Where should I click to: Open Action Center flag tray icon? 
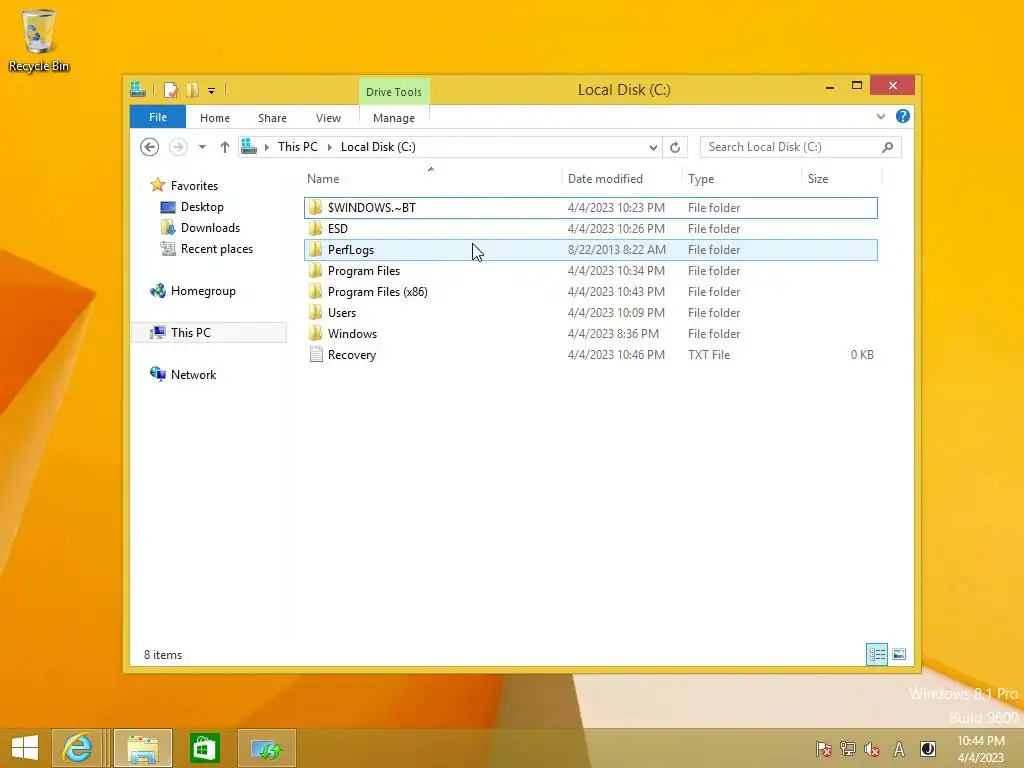pyautogui.click(x=824, y=749)
